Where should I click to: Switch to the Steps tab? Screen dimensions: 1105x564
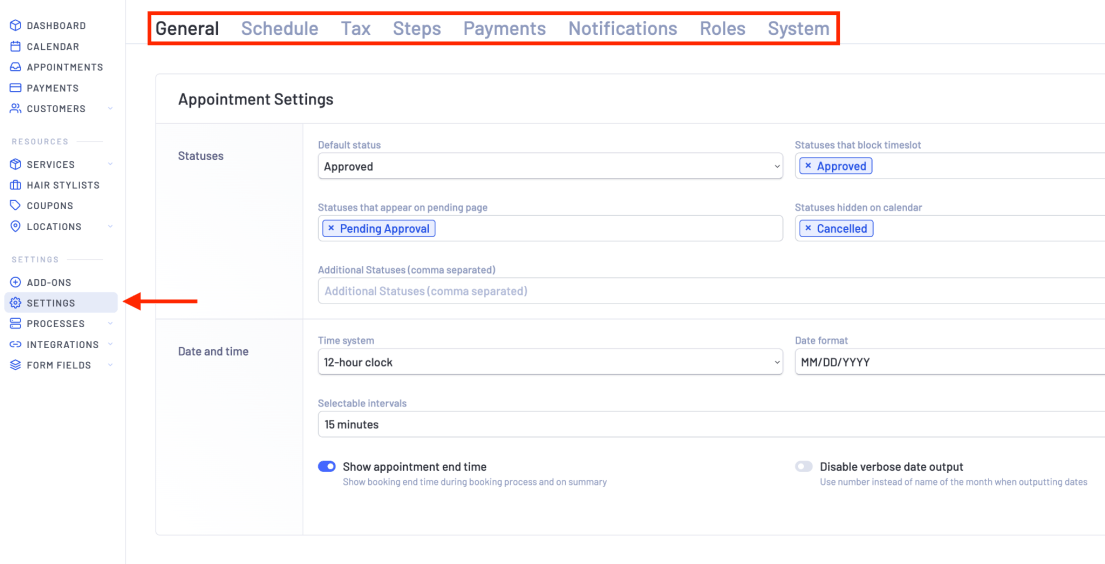tap(417, 28)
